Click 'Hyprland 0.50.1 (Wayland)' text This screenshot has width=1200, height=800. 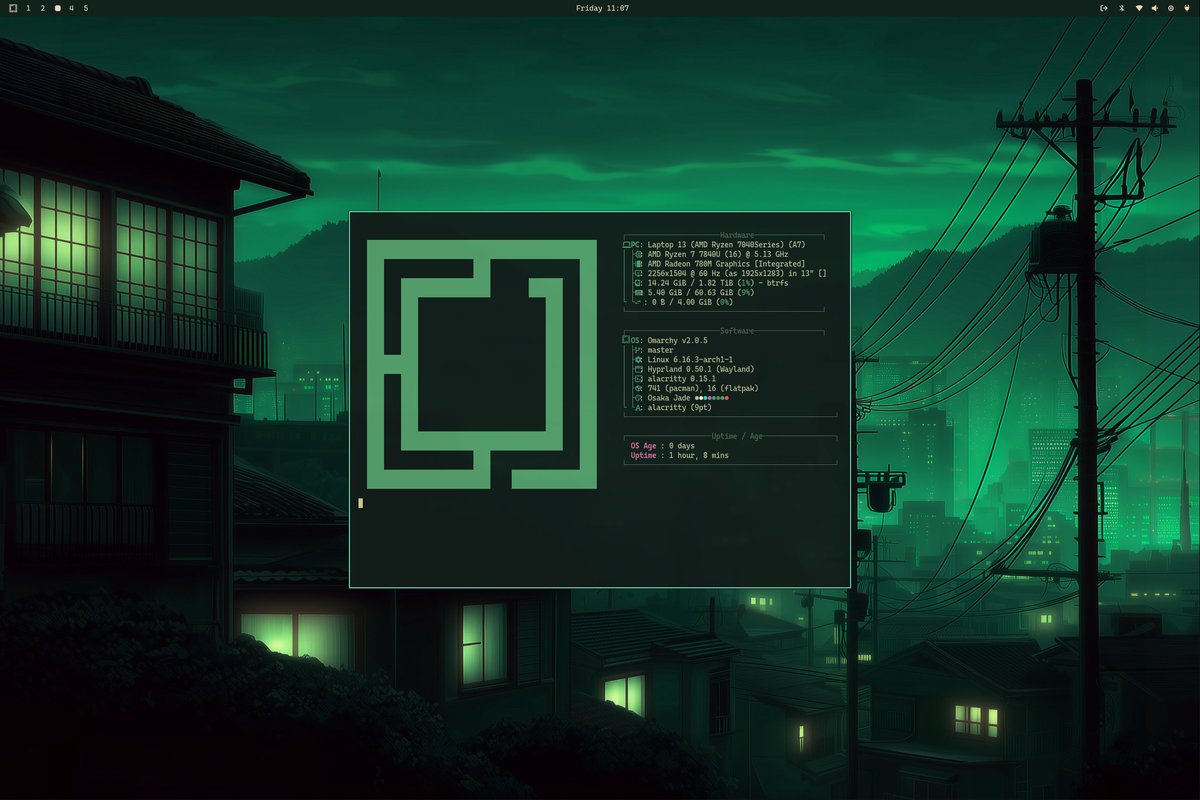701,369
